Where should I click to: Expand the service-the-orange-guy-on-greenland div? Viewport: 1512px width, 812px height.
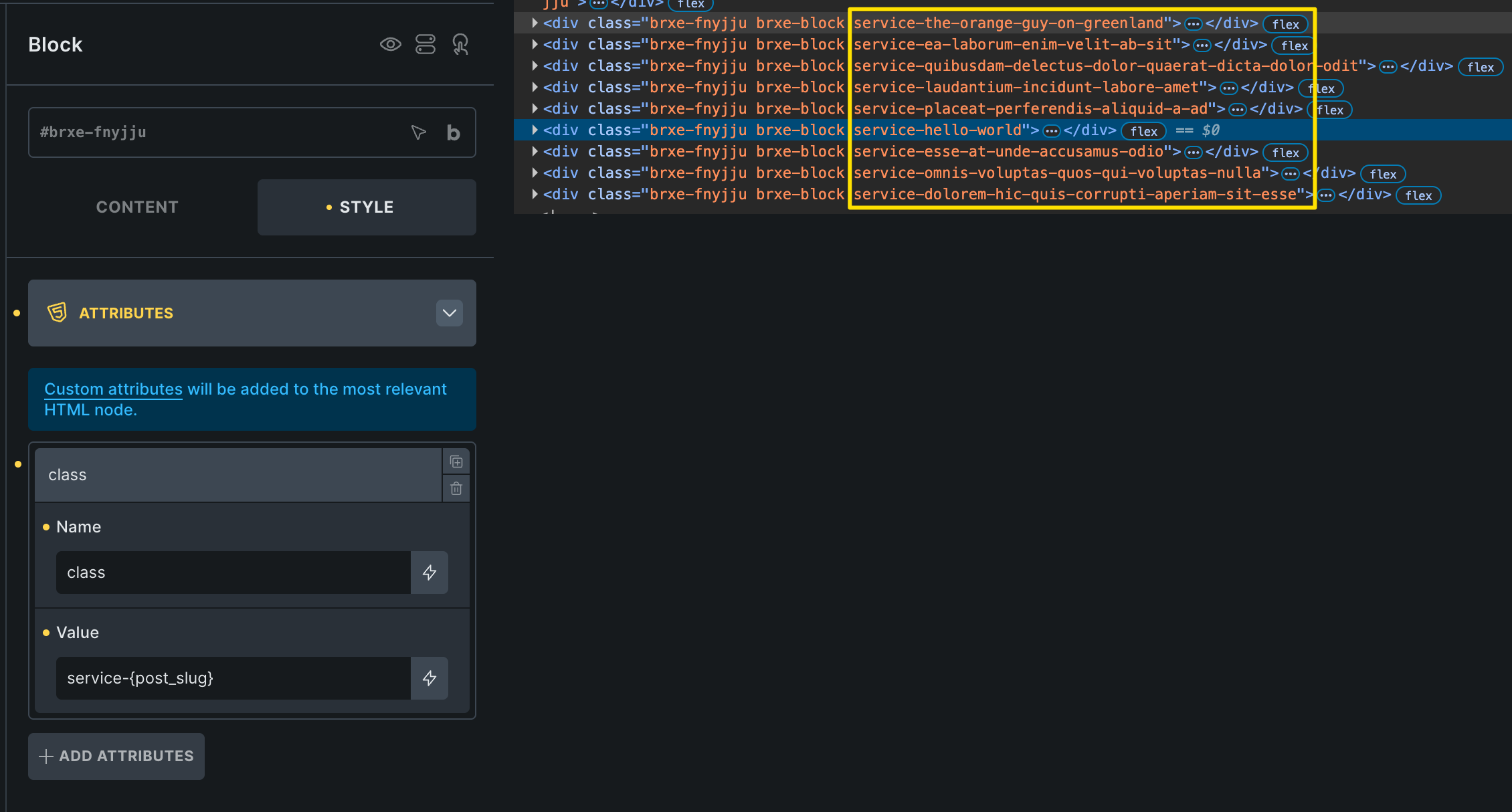pyautogui.click(x=535, y=23)
